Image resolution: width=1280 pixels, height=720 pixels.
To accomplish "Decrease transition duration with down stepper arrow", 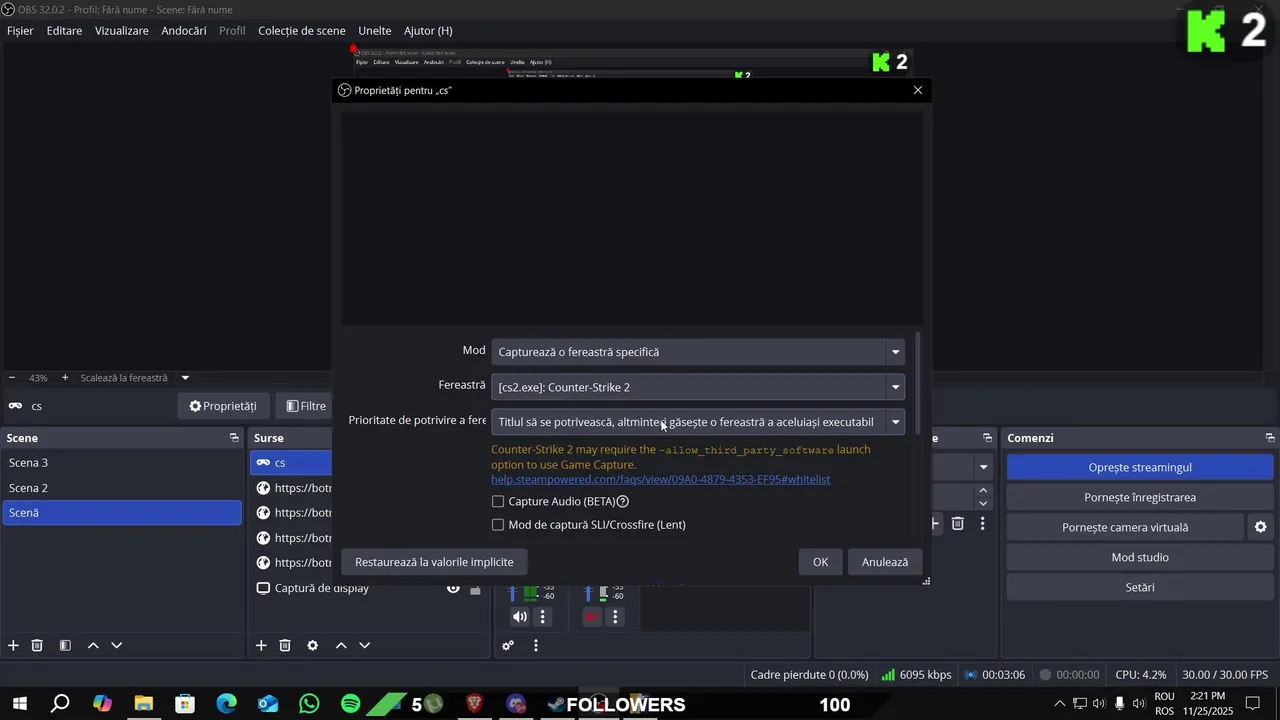I will [983, 504].
